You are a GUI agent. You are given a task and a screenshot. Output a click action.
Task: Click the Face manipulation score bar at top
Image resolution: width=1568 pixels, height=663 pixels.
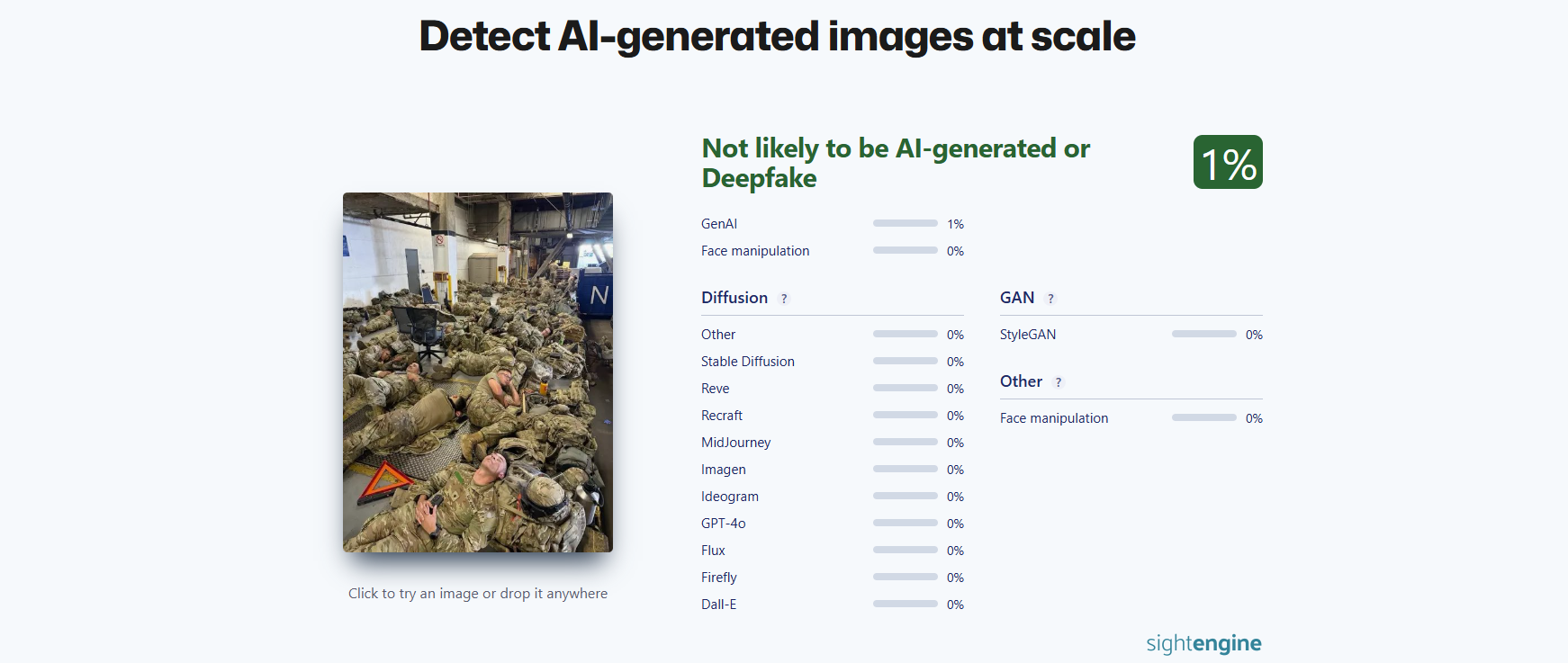[x=906, y=250]
